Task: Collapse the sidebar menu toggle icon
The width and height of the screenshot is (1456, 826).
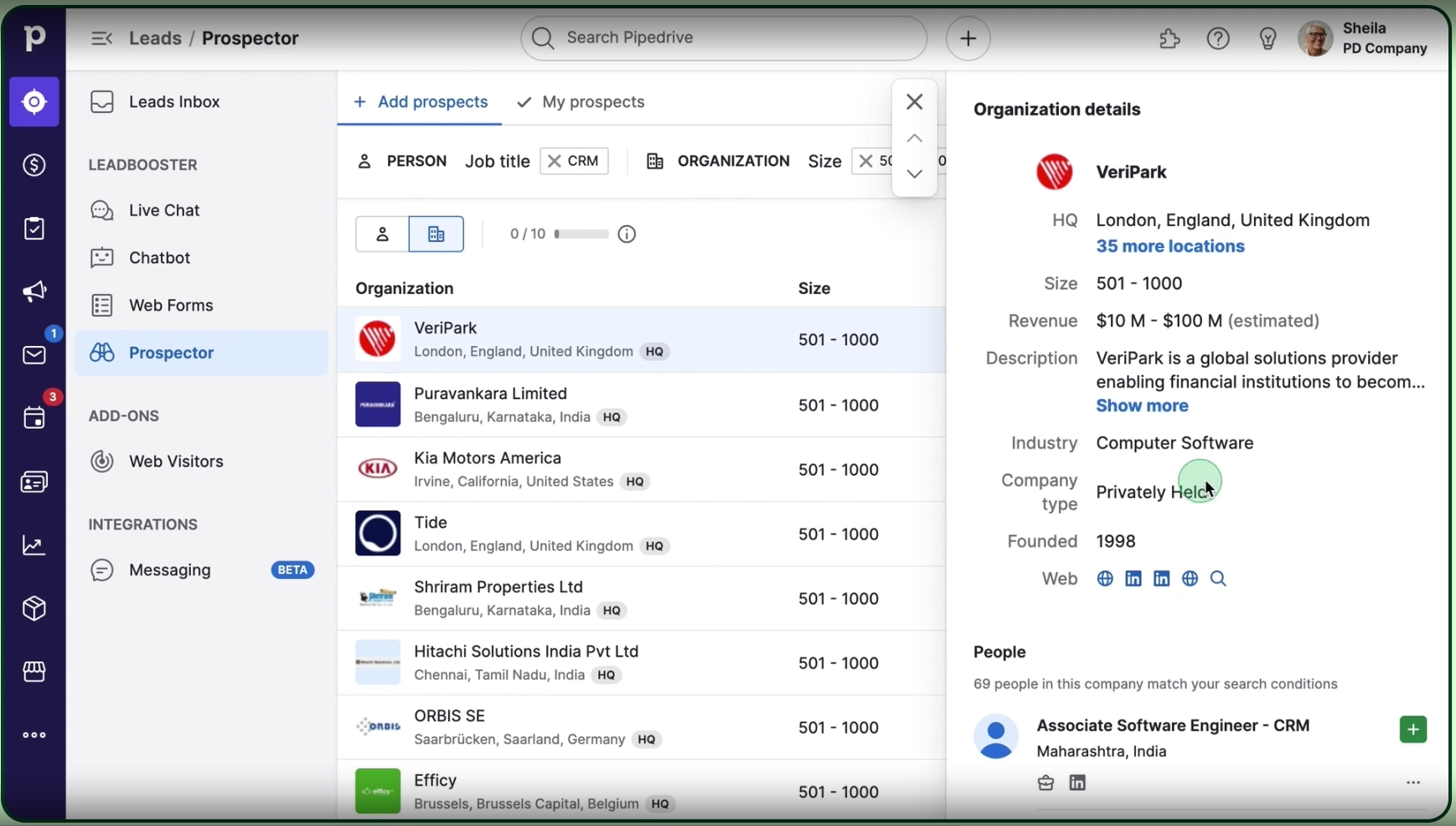Action: click(x=101, y=39)
